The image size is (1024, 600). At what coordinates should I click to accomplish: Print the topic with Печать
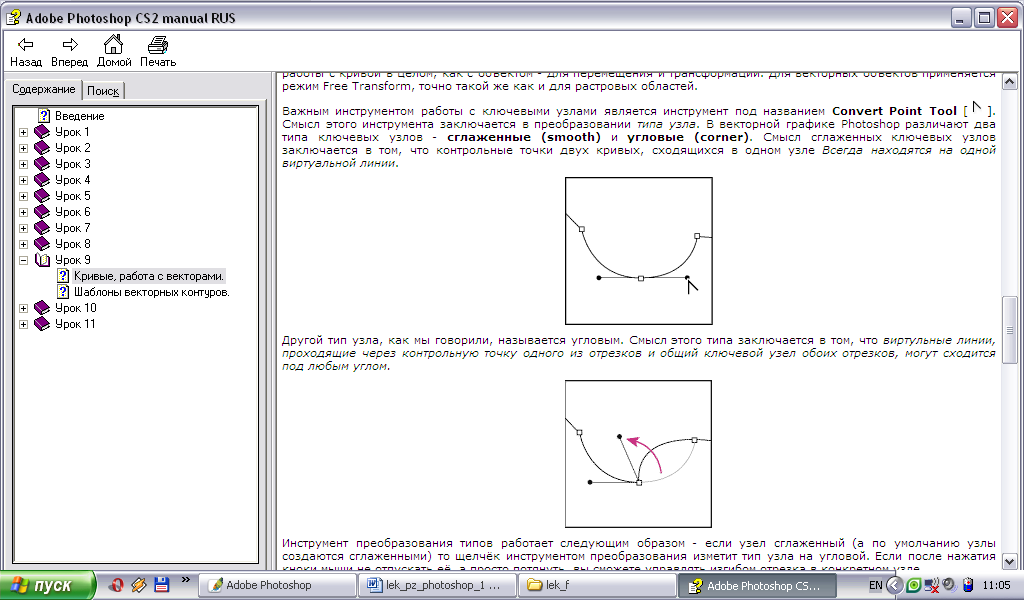(x=158, y=52)
